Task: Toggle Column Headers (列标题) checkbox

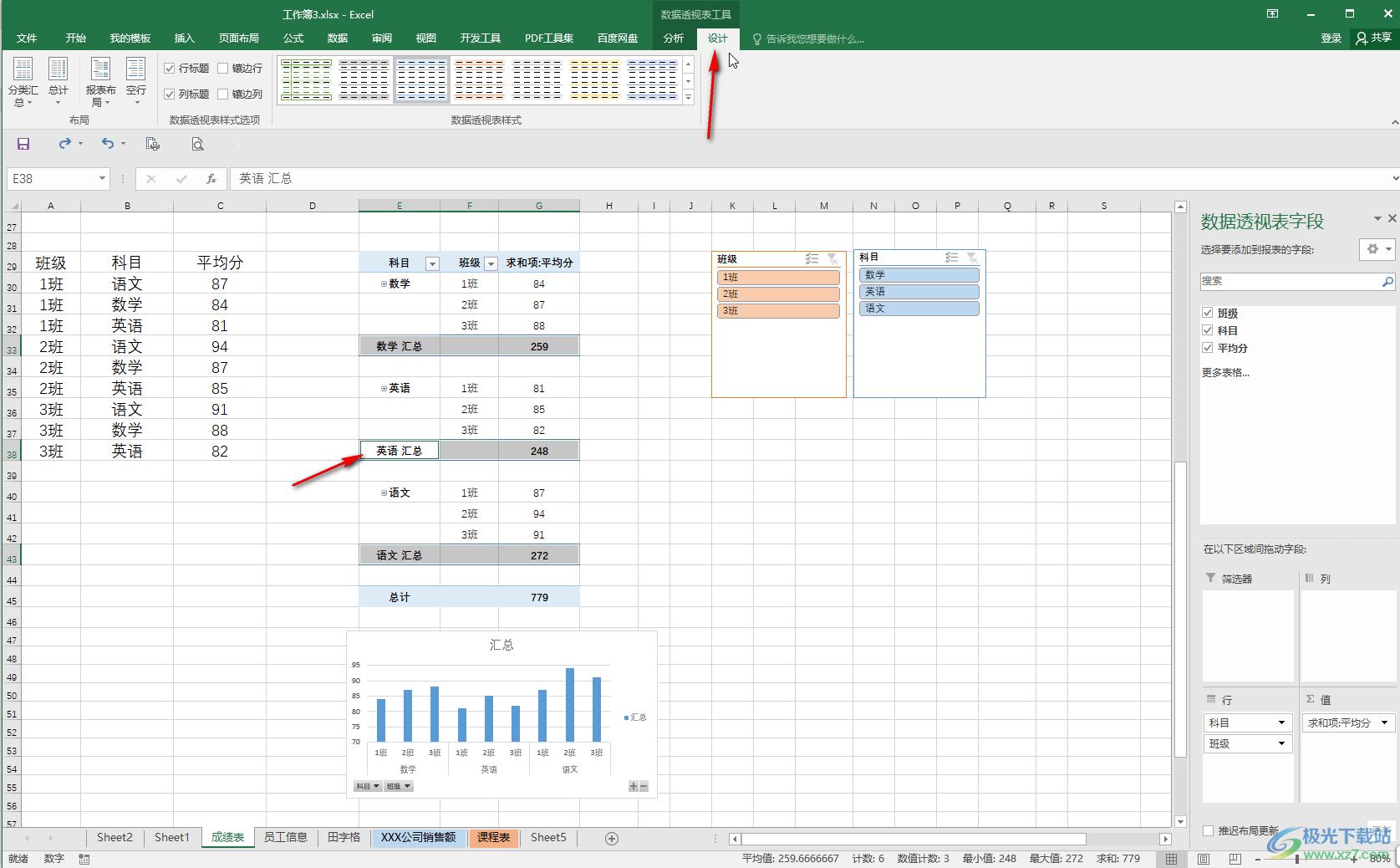Action: click(x=170, y=94)
